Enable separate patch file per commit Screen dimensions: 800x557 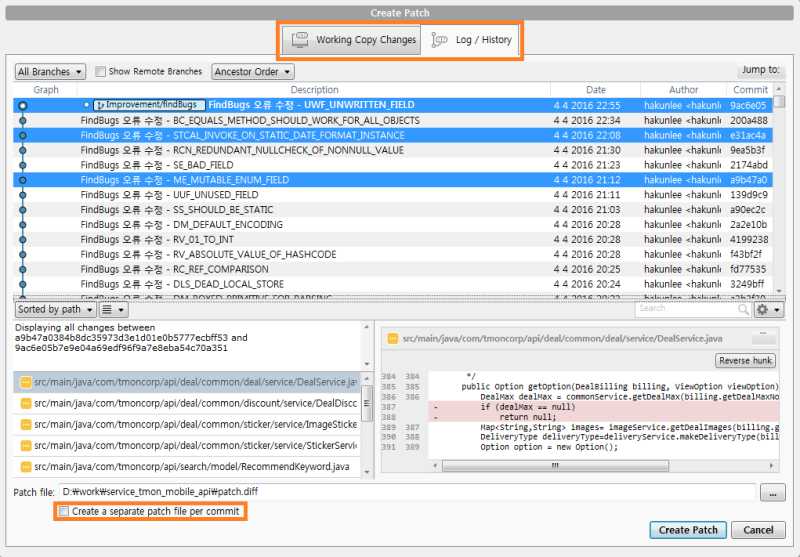(x=64, y=511)
